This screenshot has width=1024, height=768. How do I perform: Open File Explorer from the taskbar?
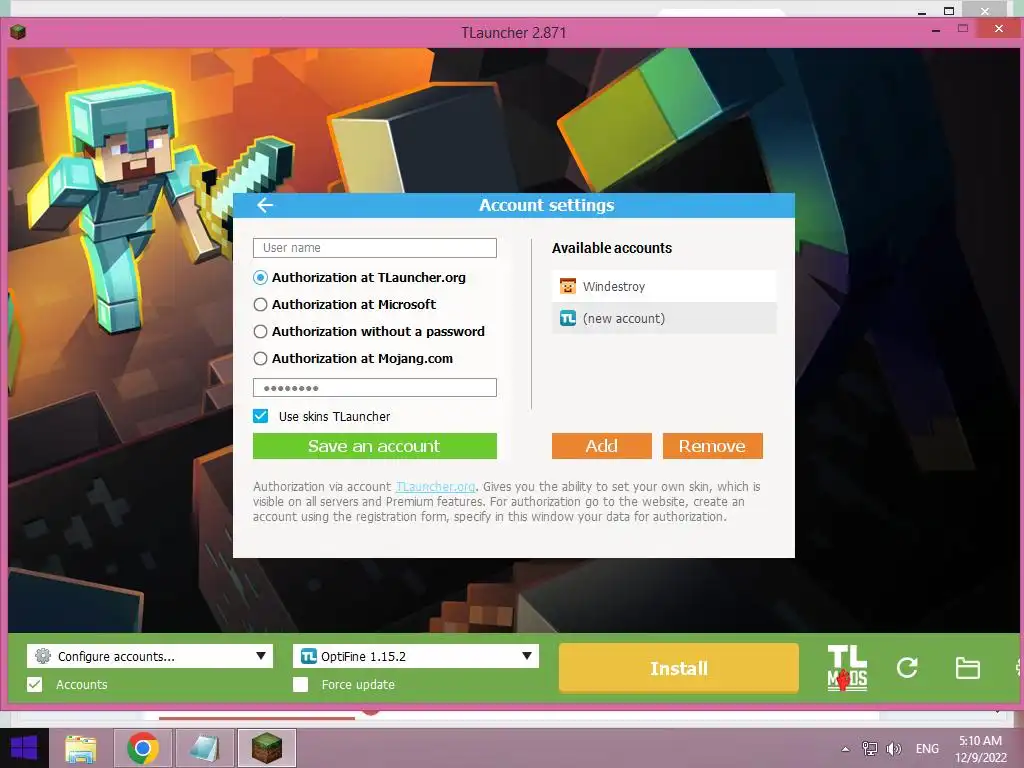pyautogui.click(x=81, y=748)
